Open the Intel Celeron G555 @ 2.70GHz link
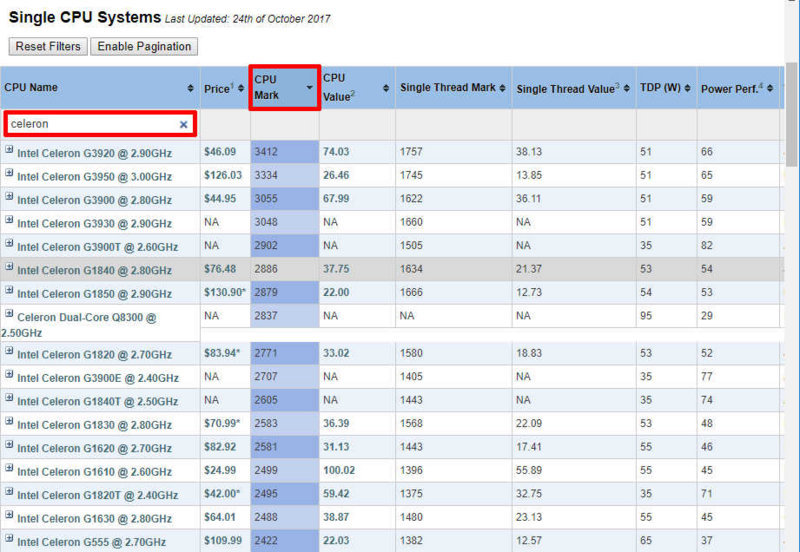 pyautogui.click(x=91, y=542)
